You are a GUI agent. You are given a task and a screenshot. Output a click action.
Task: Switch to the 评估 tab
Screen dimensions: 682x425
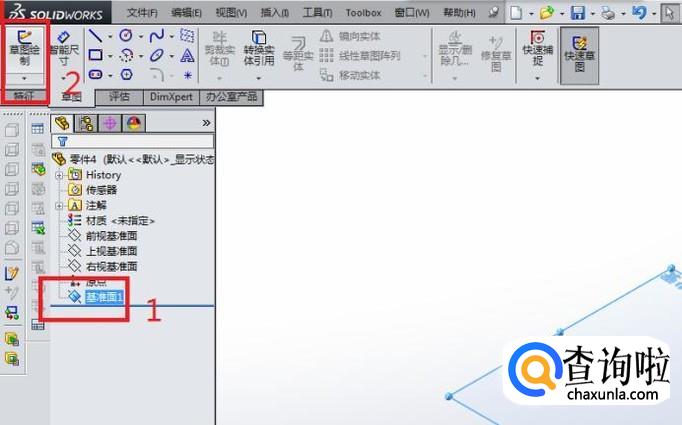pos(119,97)
